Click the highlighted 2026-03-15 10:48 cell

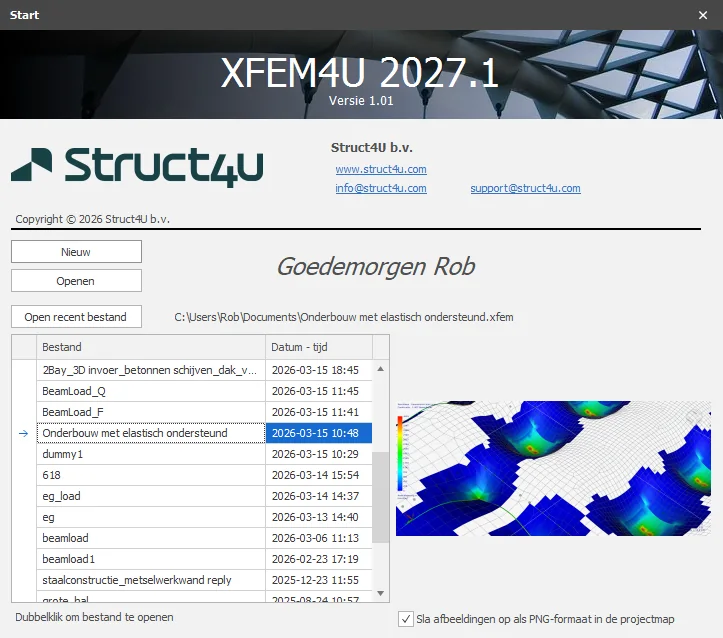tap(319, 433)
